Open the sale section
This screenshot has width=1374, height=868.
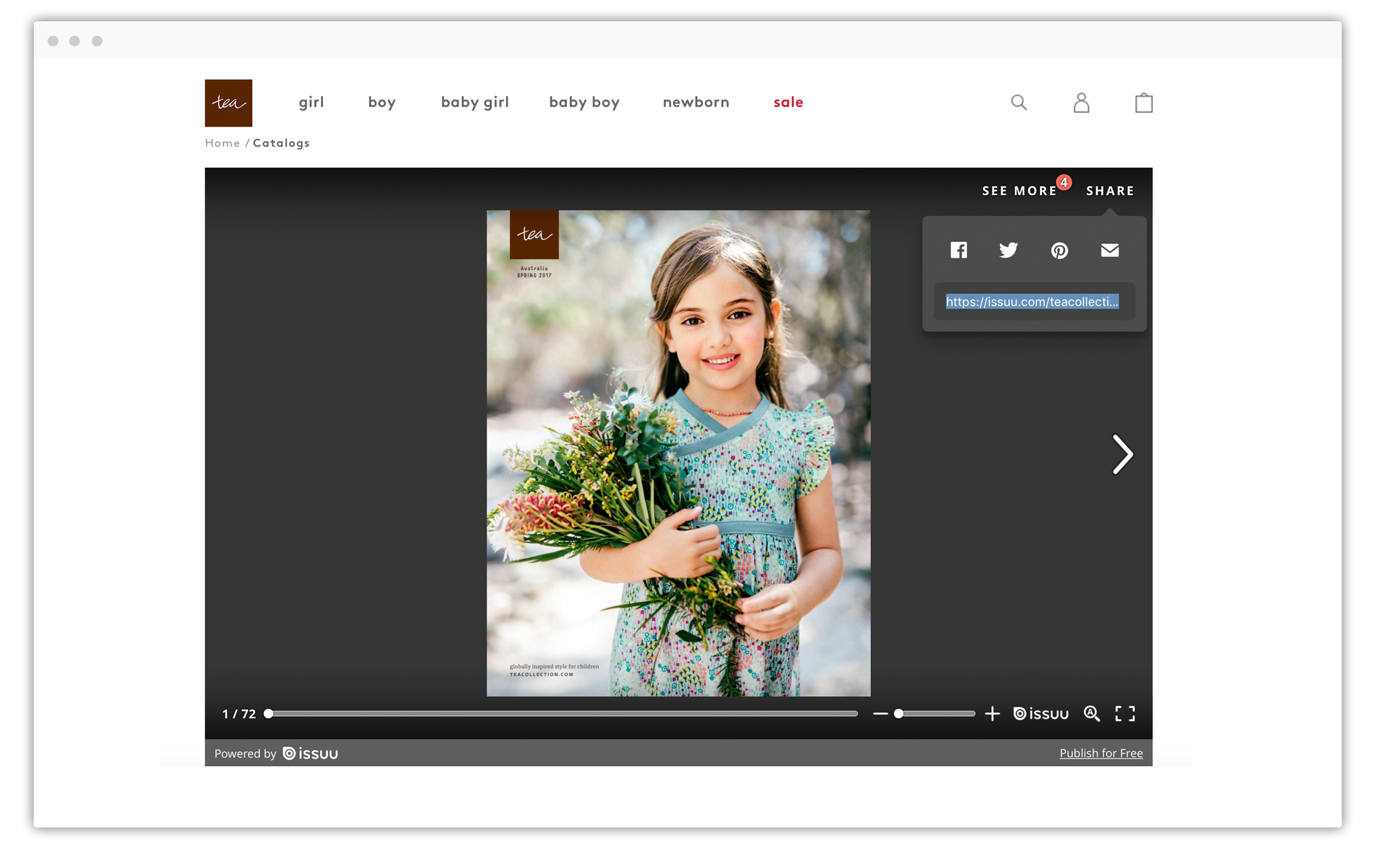(x=788, y=102)
